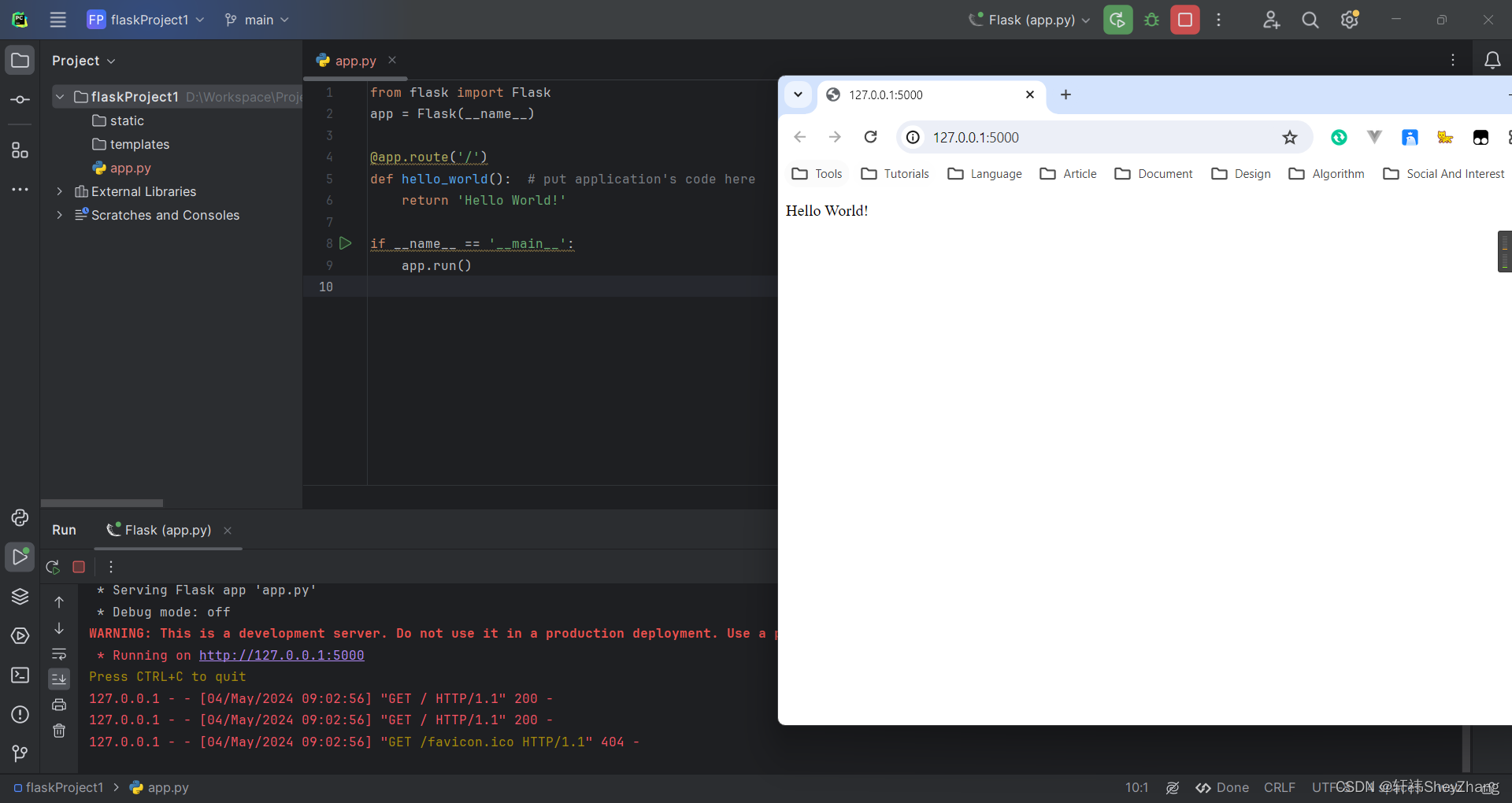Open Run panel more options menu
The height and width of the screenshot is (803, 1512).
pyautogui.click(x=111, y=567)
